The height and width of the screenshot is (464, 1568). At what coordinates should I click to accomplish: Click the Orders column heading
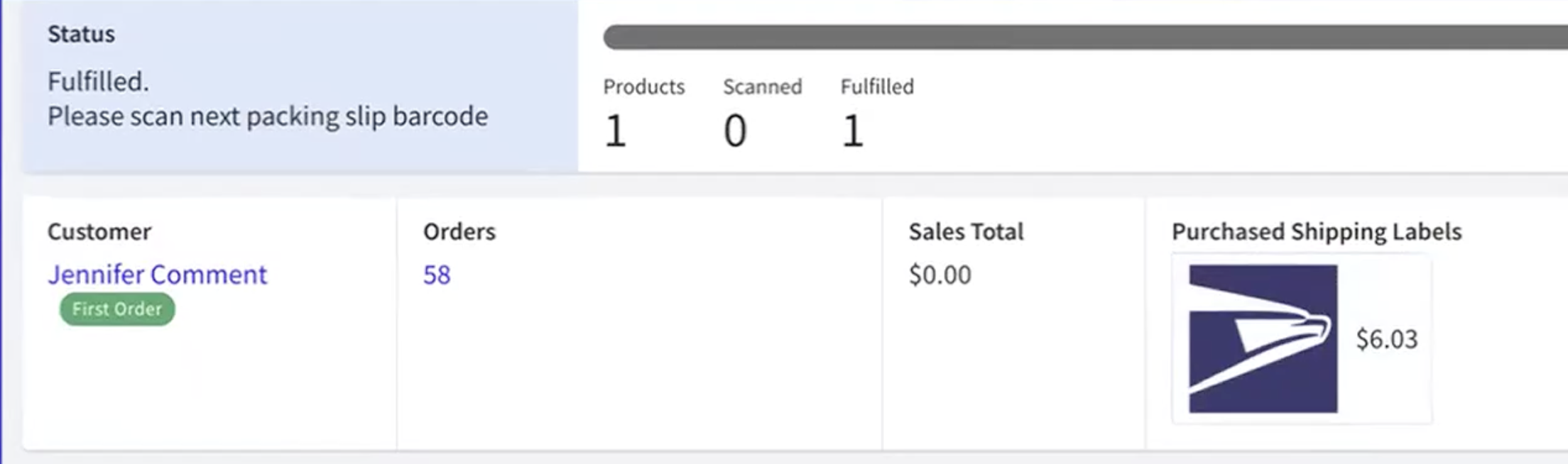459,232
